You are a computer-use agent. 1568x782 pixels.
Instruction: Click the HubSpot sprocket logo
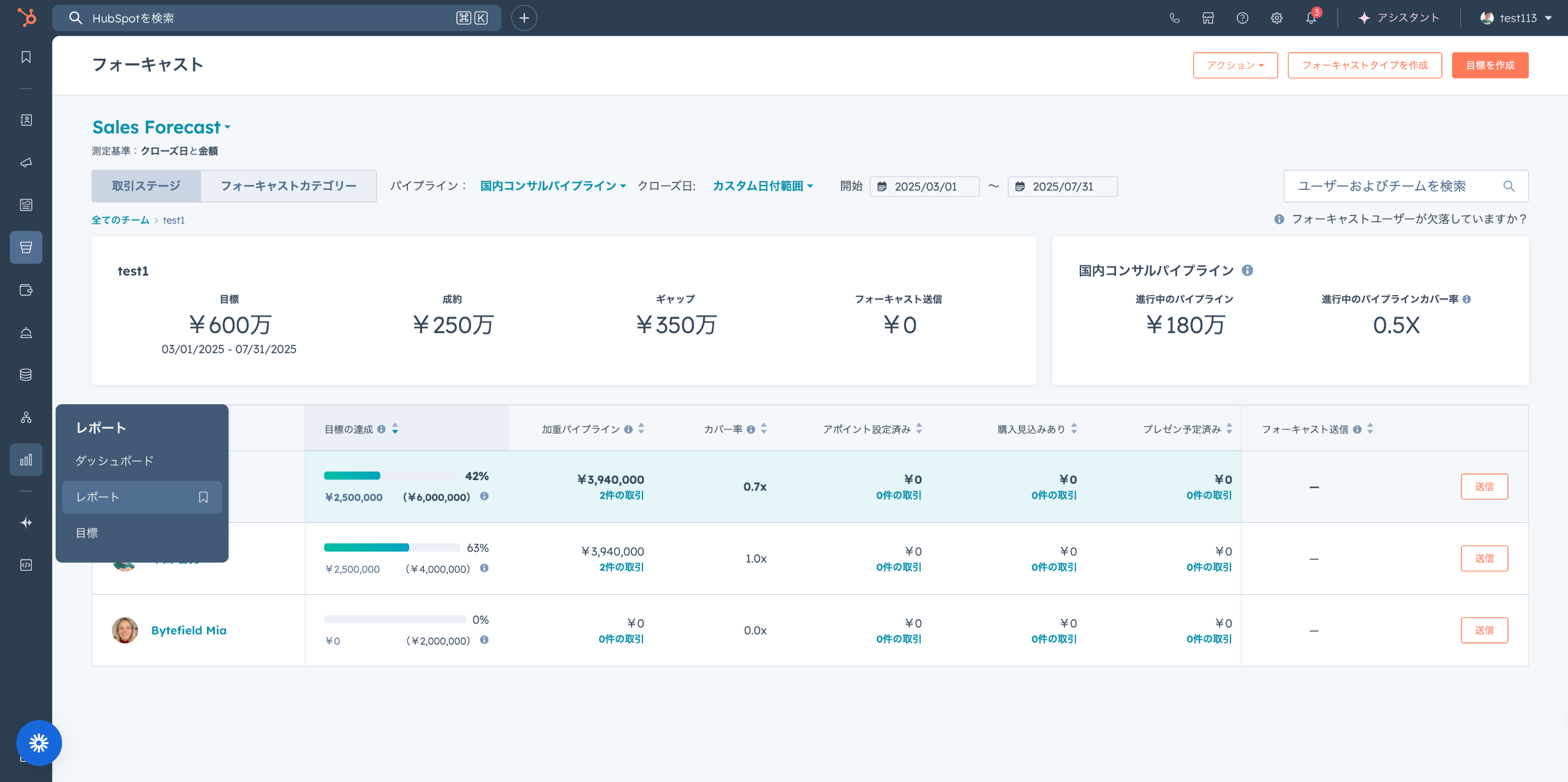26,17
